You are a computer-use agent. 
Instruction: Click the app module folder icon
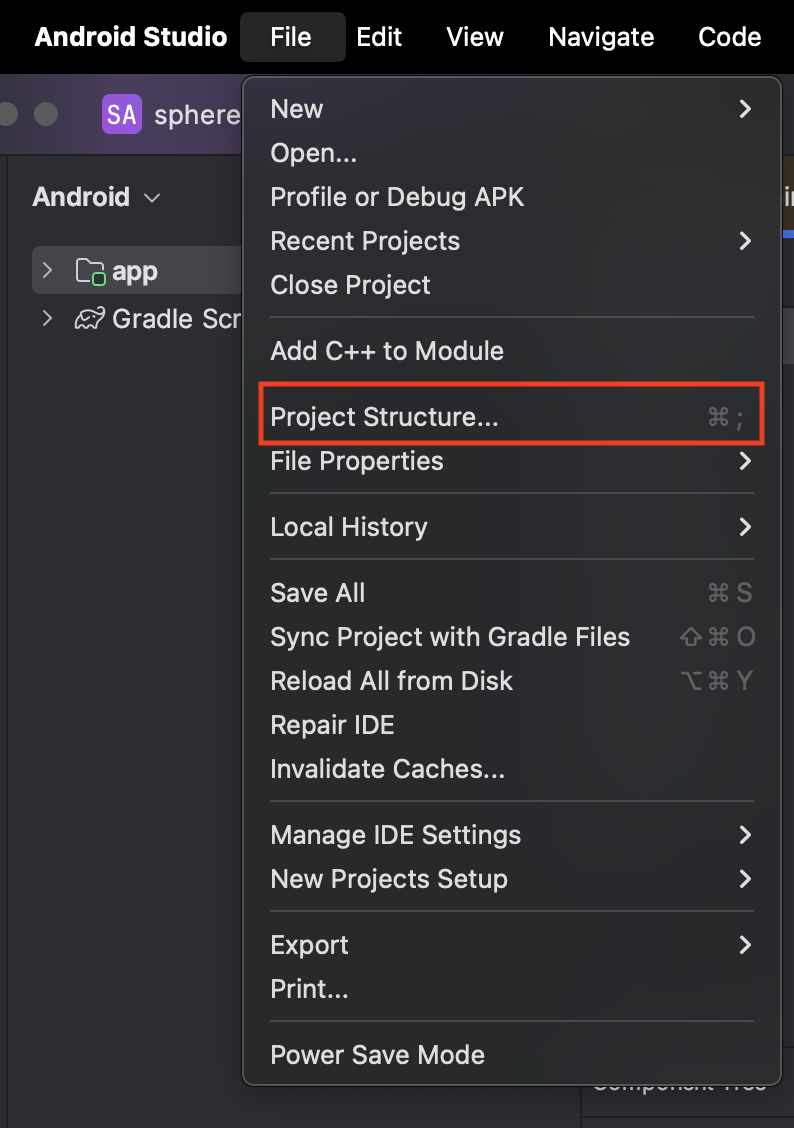coord(91,270)
